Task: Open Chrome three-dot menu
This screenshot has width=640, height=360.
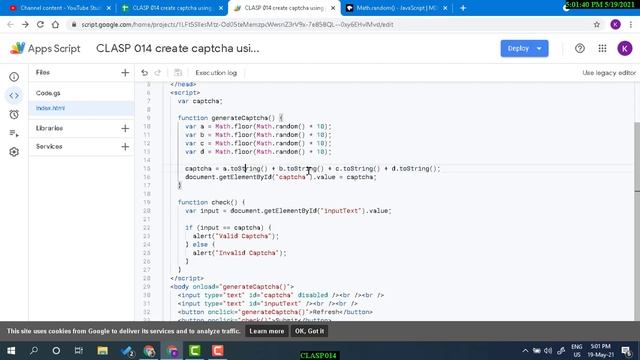Action: pyautogui.click(x=631, y=24)
